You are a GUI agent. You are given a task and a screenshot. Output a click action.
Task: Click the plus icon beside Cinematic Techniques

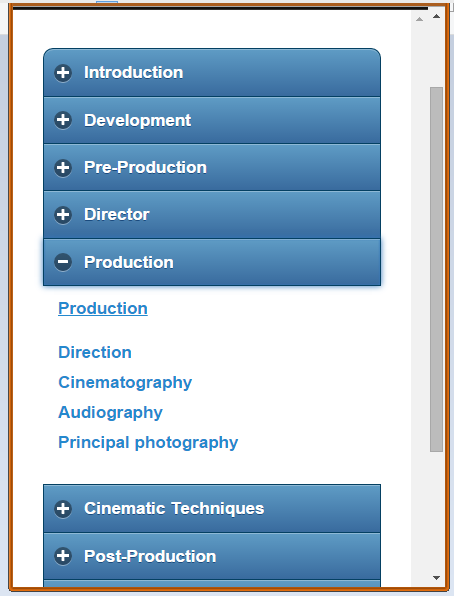[x=63, y=509]
